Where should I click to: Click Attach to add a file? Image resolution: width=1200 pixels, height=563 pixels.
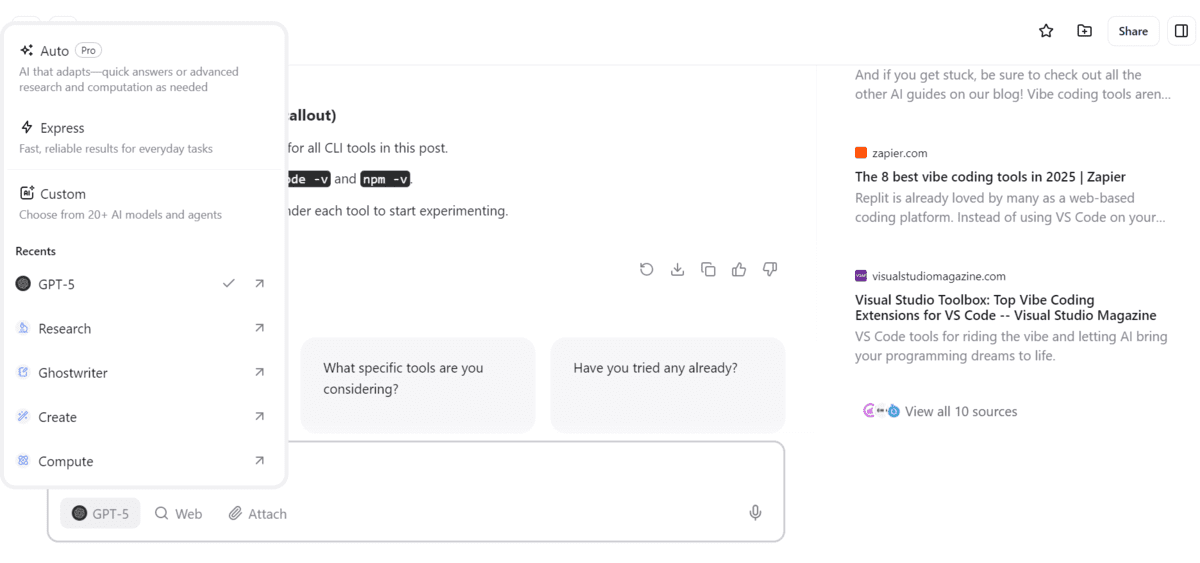click(257, 513)
